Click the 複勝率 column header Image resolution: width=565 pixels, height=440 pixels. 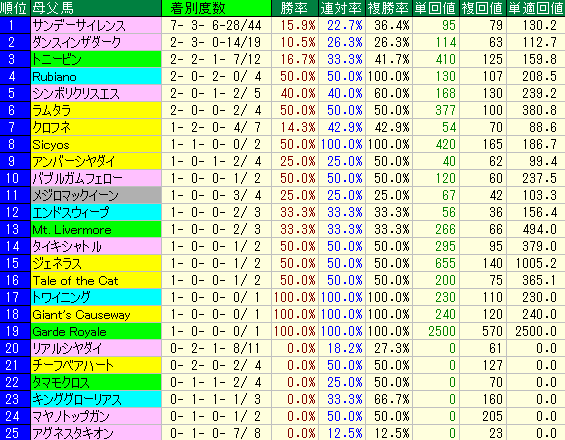point(389,8)
